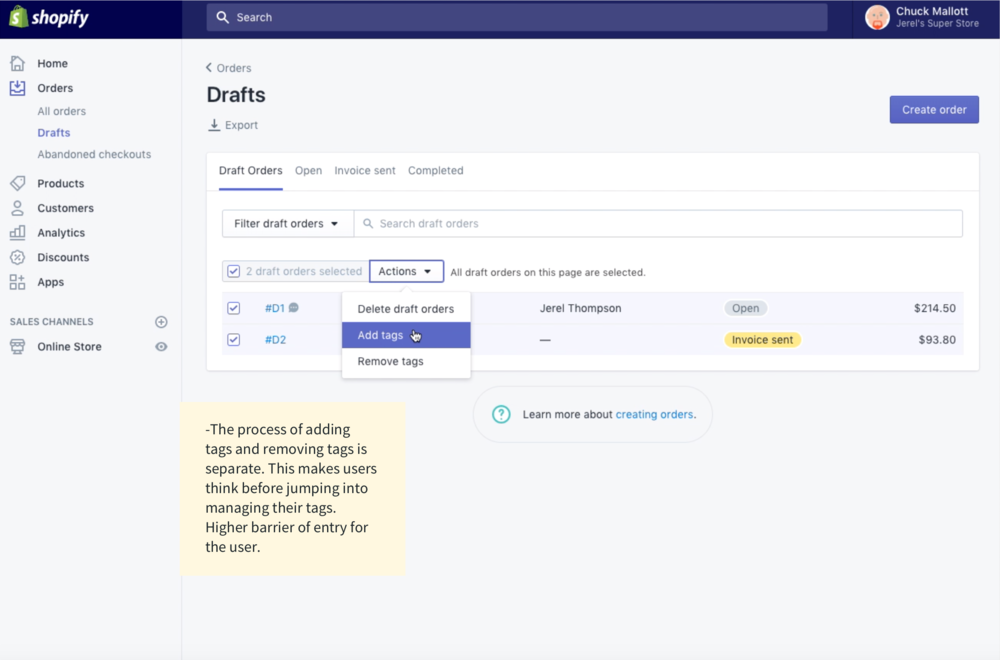This screenshot has height=660, width=1000.
Task: Choose Remove tags in the Actions menu
Action: coord(406,362)
